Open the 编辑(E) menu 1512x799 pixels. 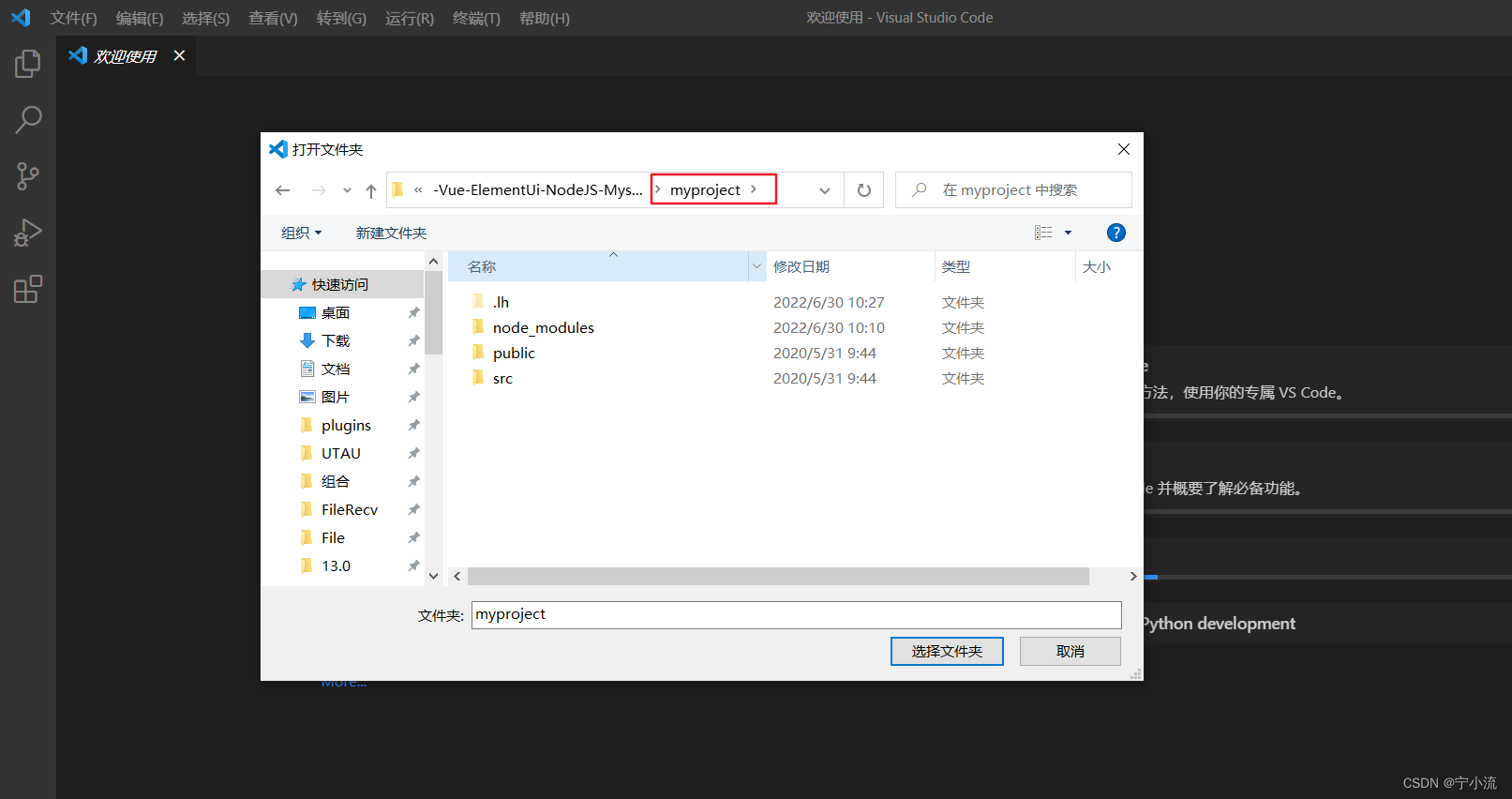140,18
